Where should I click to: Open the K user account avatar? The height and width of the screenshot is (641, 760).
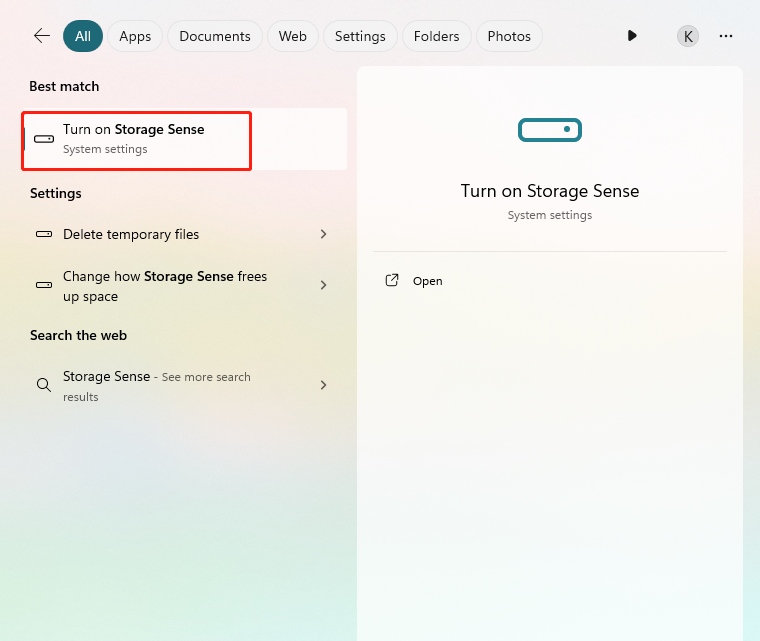(688, 36)
